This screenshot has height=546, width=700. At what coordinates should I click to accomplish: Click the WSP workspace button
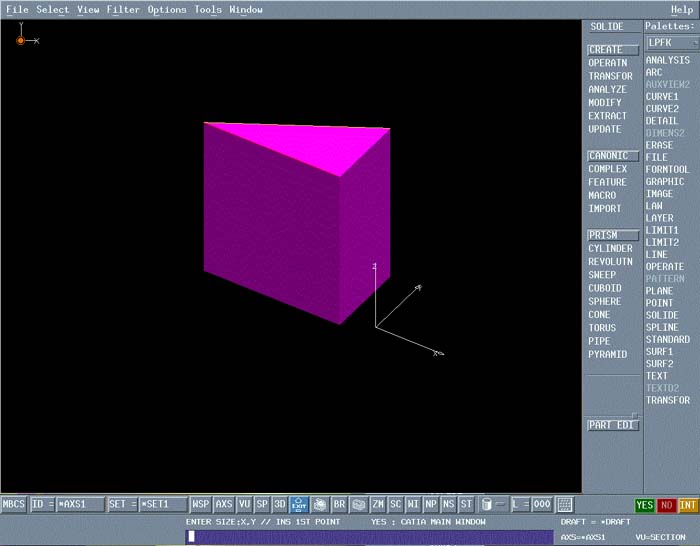coord(201,505)
